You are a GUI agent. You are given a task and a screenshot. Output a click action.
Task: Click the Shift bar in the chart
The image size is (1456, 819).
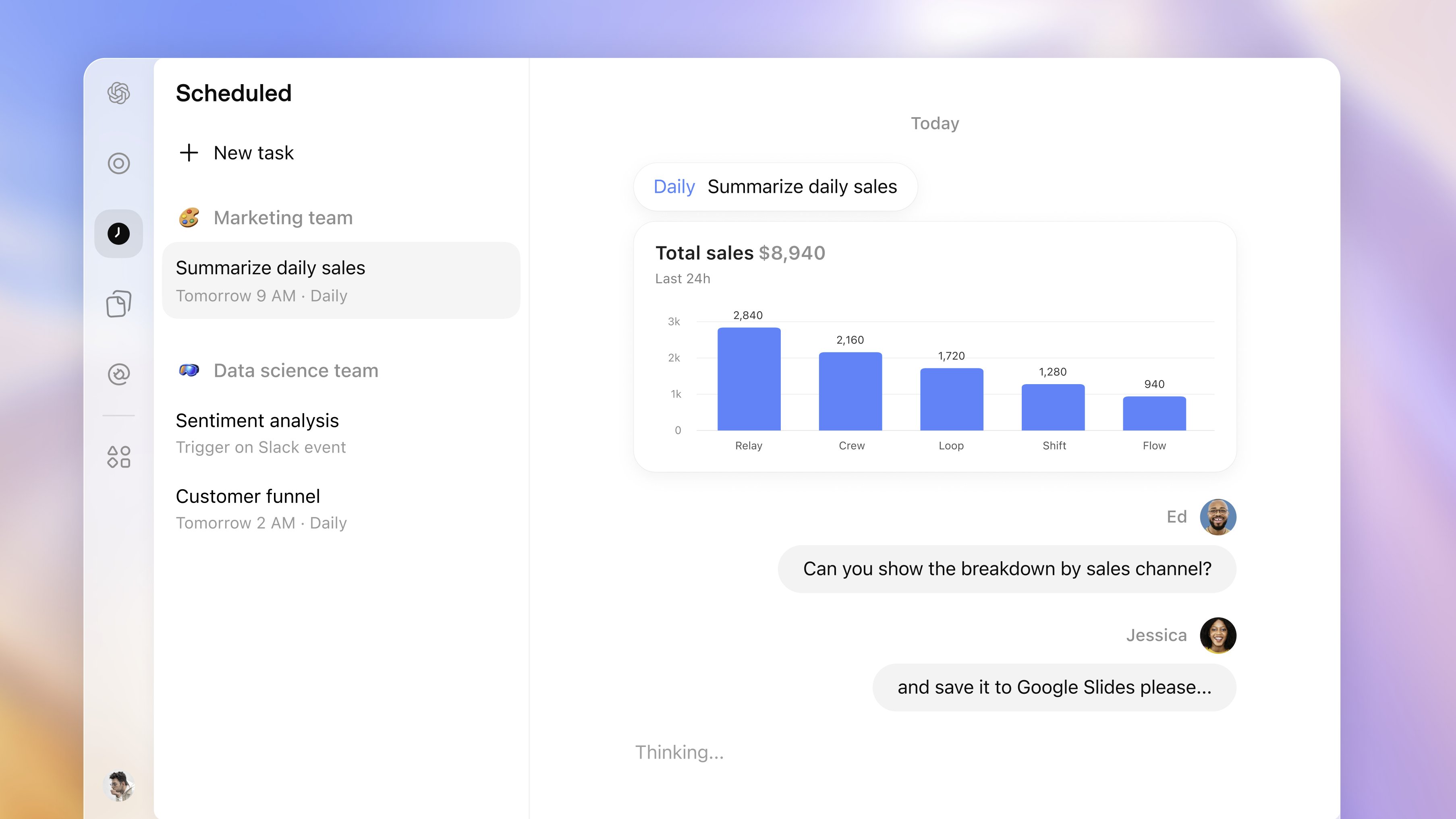point(1052,407)
